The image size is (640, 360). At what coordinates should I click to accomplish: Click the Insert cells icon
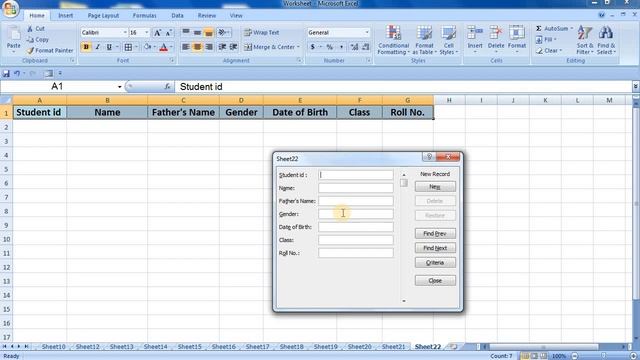[x=475, y=33]
